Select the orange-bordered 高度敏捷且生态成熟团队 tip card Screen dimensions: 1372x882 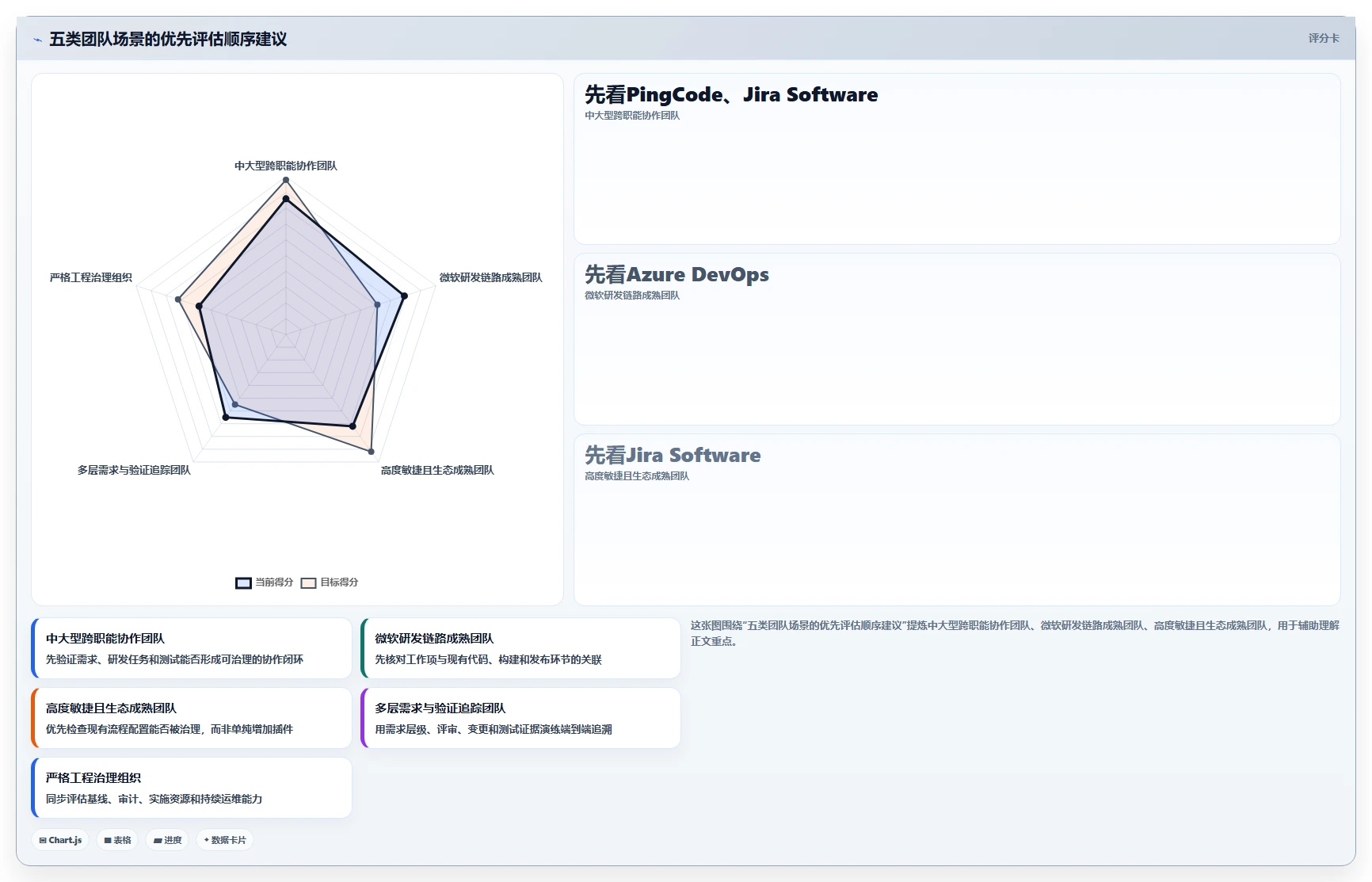[x=192, y=718]
